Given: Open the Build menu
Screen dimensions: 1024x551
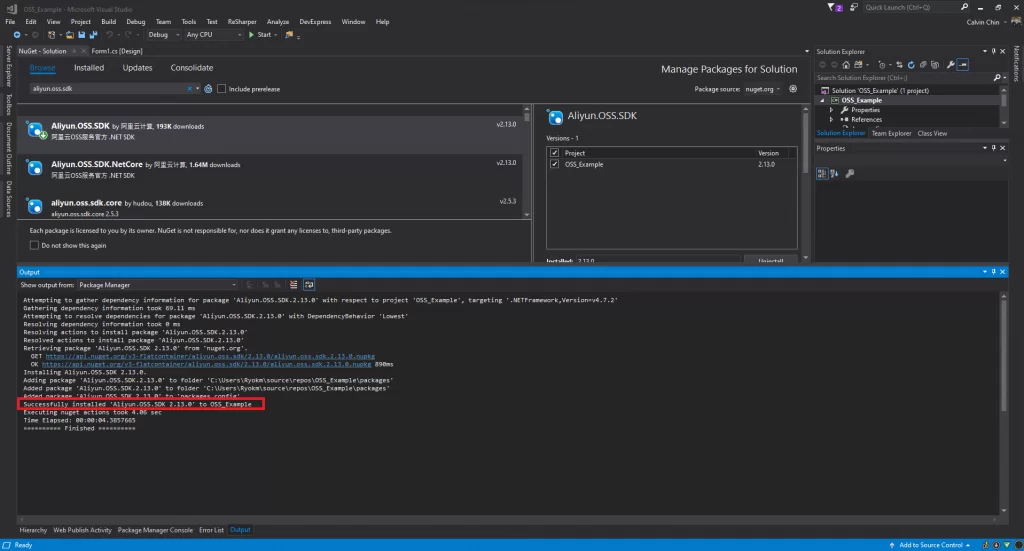Looking at the screenshot, I should click(x=108, y=22).
